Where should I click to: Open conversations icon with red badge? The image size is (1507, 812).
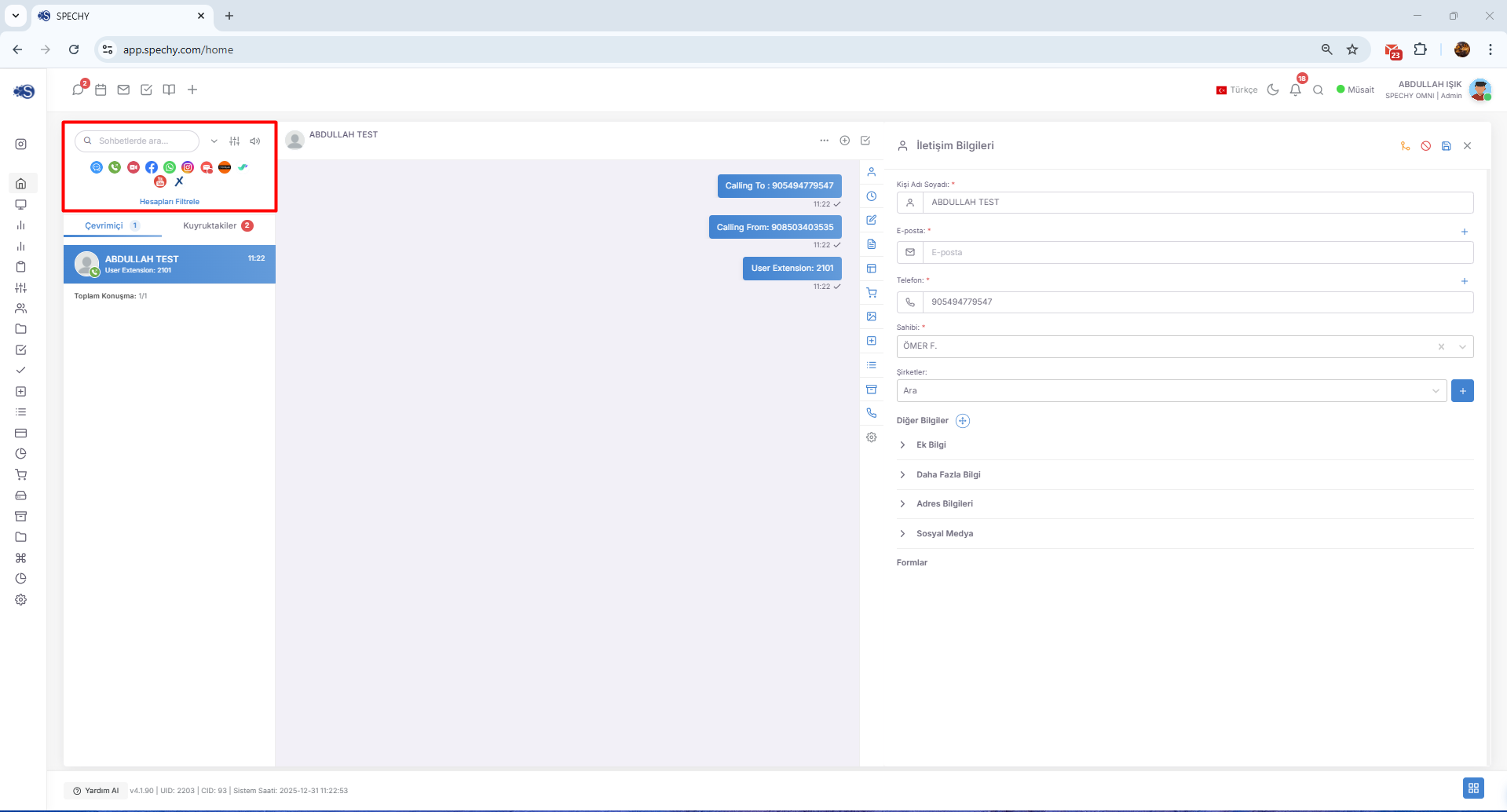tap(78, 90)
